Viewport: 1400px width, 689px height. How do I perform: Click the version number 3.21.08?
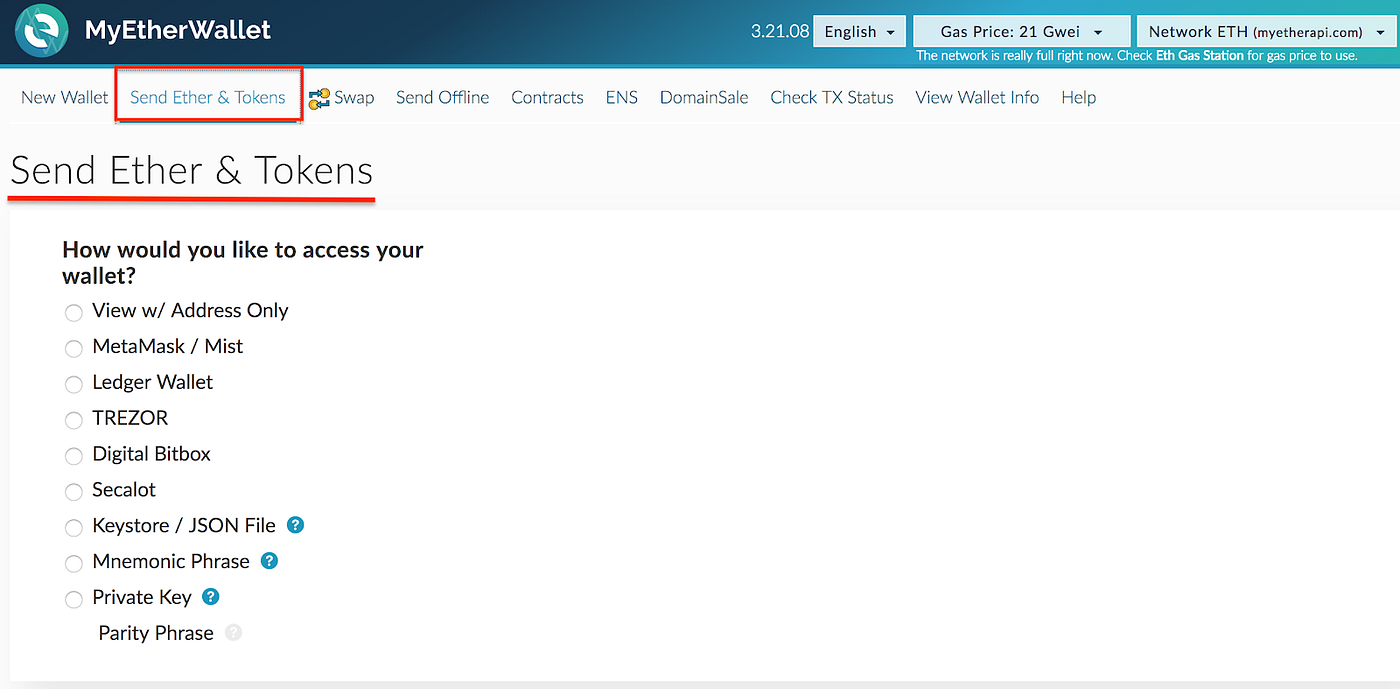780,31
